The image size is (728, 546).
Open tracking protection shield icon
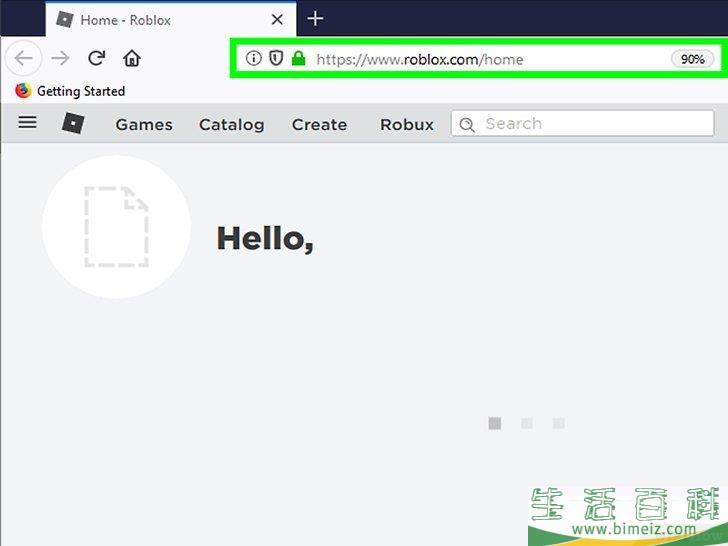click(x=276, y=58)
